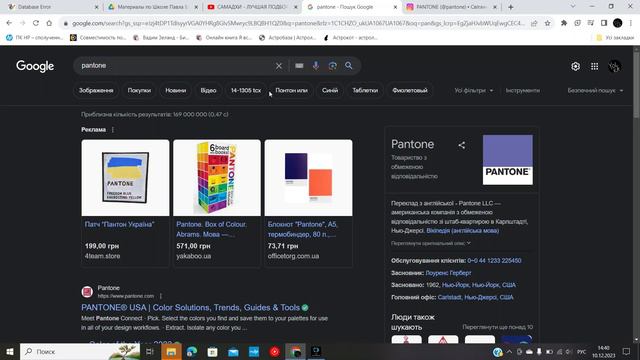Open File Explorer from taskbar
This screenshot has height=360, width=640.
tap(171, 351)
